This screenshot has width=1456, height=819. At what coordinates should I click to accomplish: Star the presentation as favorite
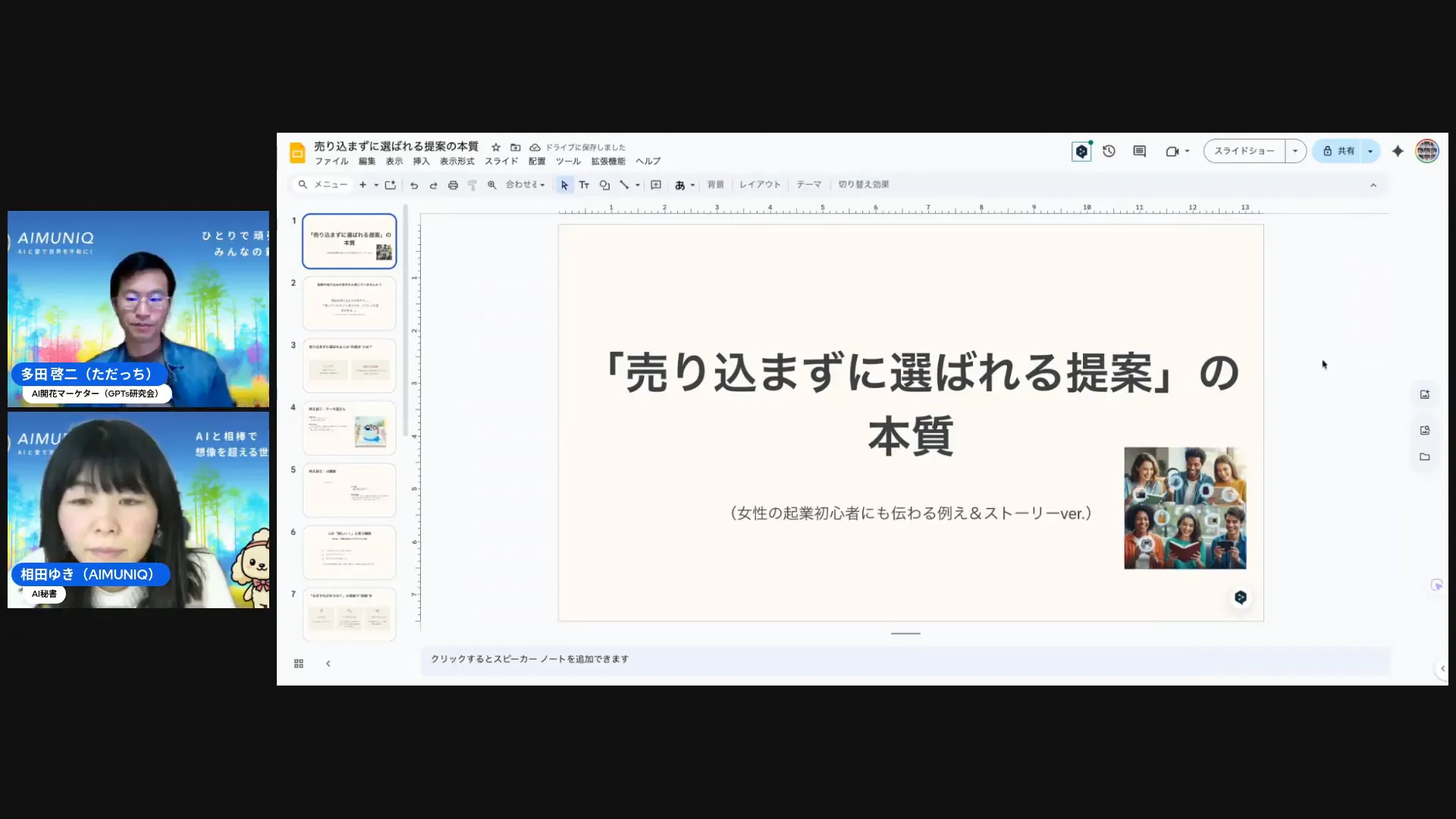point(496,147)
